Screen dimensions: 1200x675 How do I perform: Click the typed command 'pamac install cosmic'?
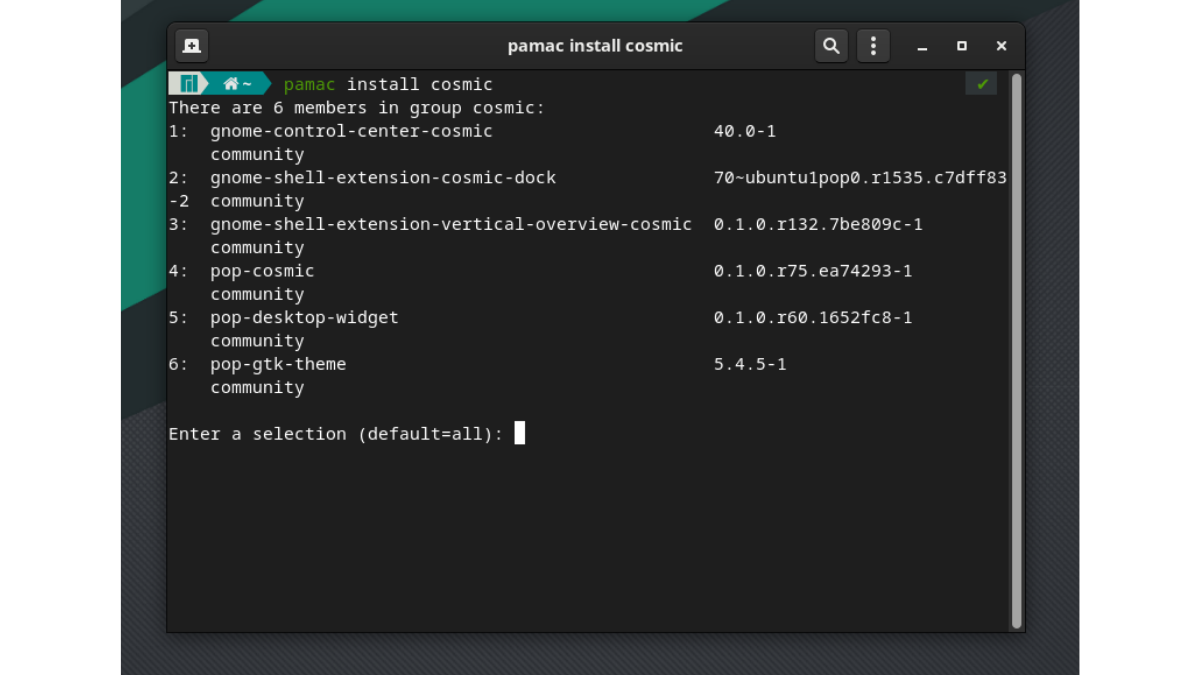pyautogui.click(x=388, y=84)
